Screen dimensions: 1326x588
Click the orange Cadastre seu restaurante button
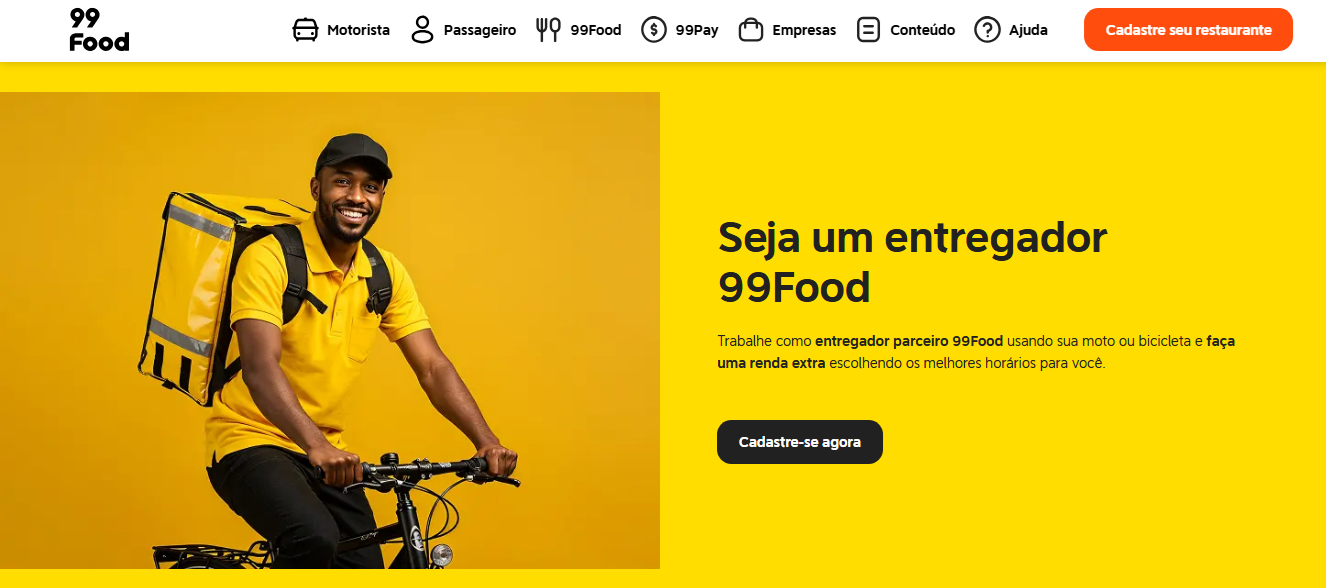click(1188, 30)
